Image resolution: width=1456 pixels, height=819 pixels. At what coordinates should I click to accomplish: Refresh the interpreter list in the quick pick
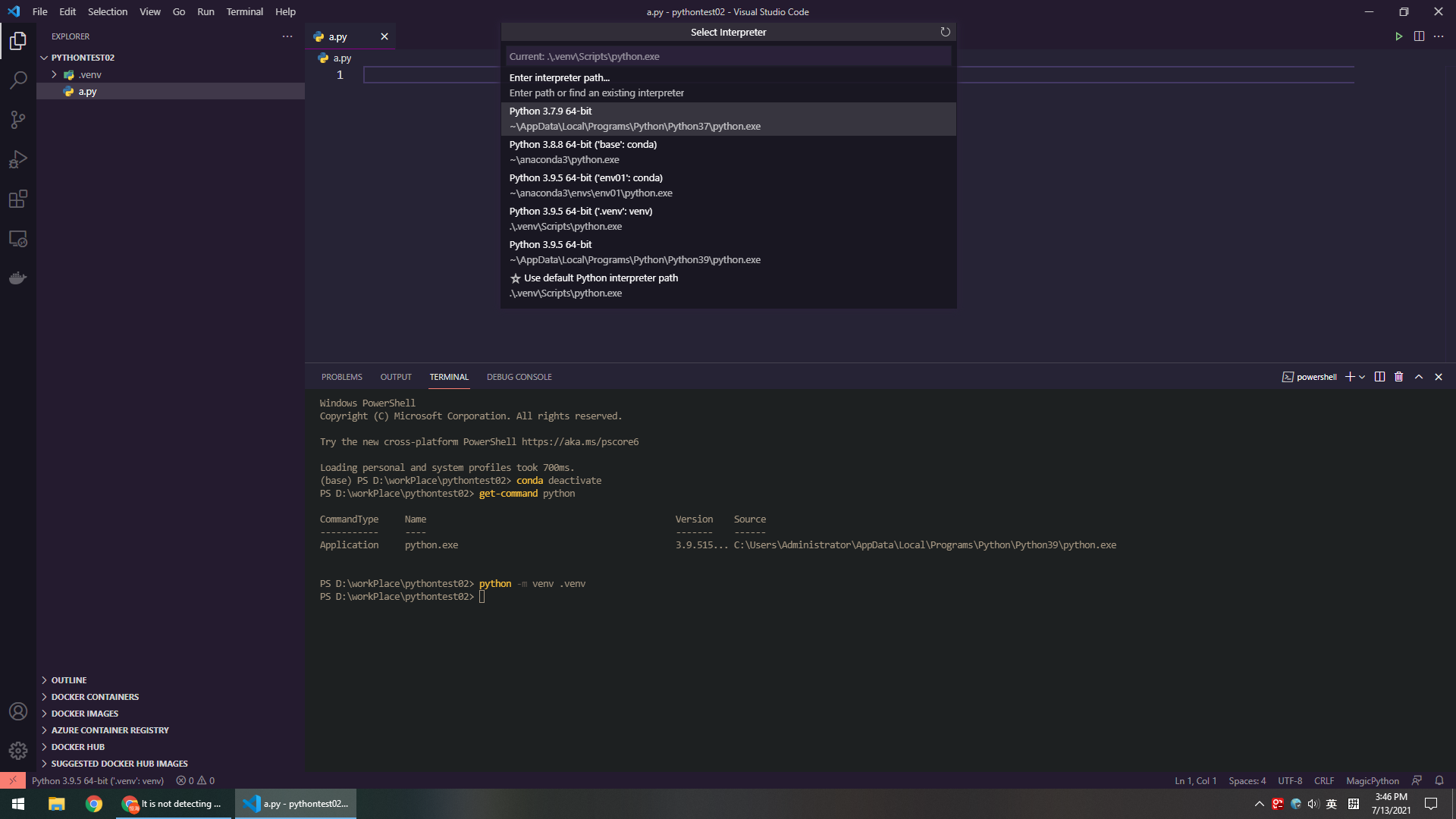[945, 32]
